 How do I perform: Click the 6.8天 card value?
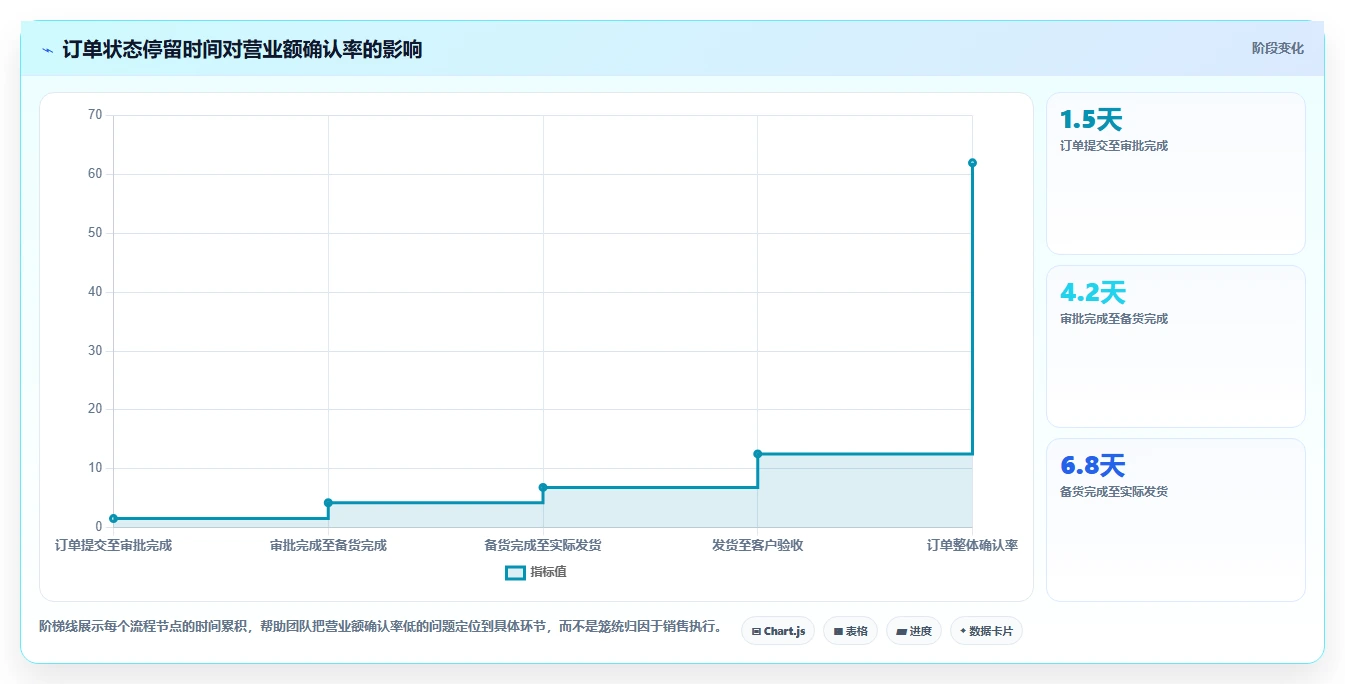pyautogui.click(x=1093, y=466)
